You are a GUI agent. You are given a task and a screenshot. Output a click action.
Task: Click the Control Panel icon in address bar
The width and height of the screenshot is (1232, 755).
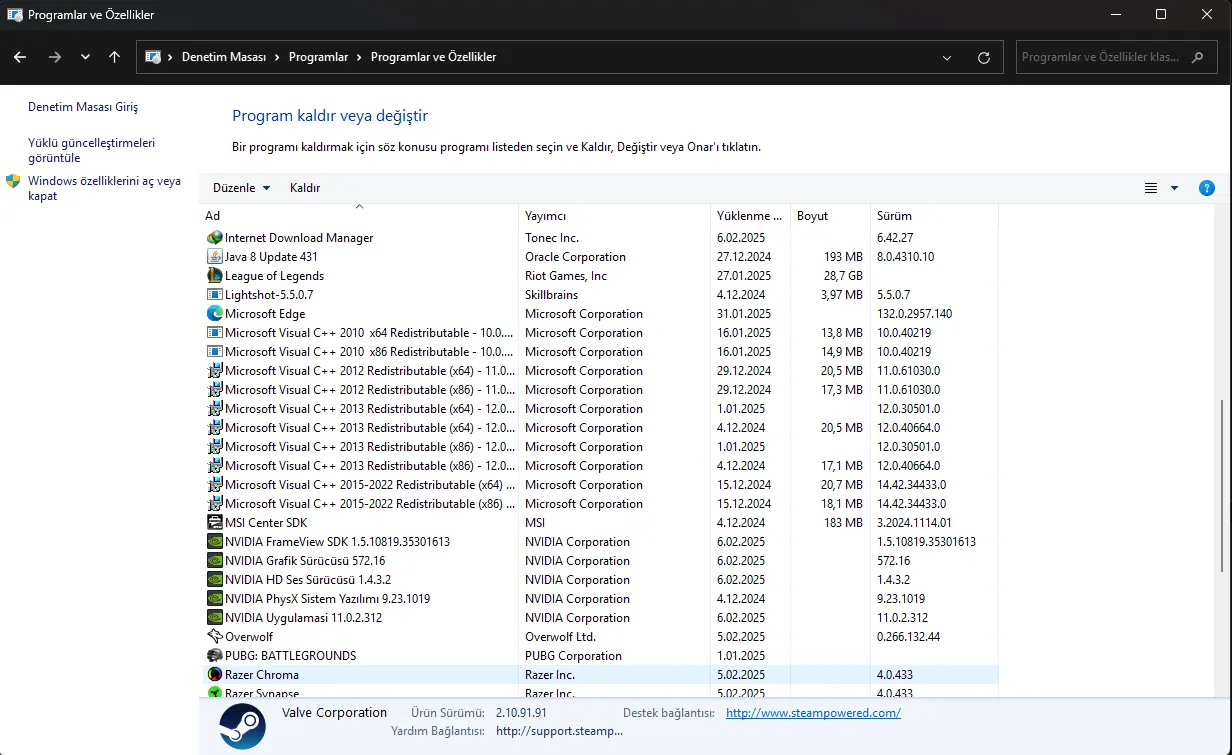coord(153,57)
